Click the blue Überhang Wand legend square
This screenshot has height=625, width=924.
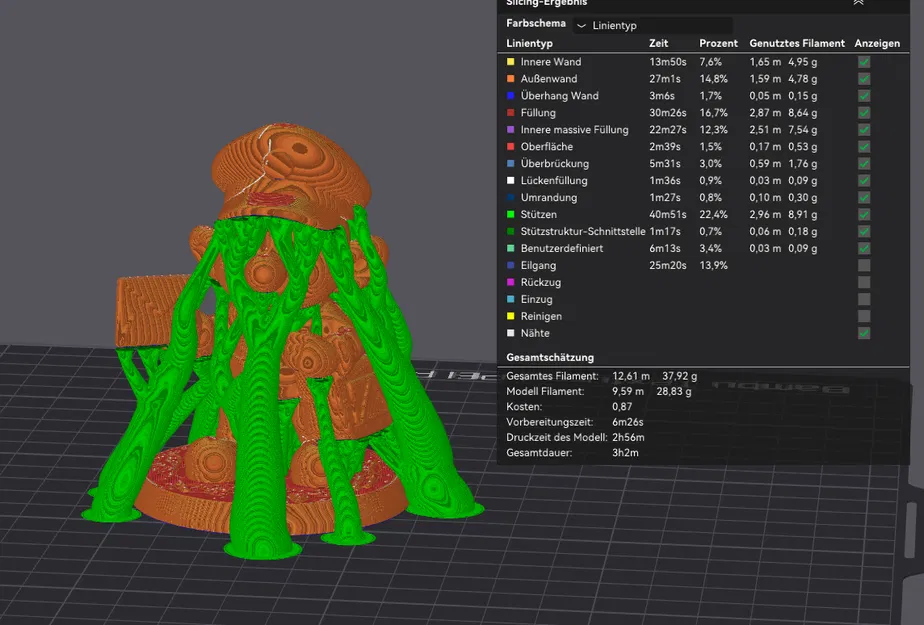click(509, 96)
